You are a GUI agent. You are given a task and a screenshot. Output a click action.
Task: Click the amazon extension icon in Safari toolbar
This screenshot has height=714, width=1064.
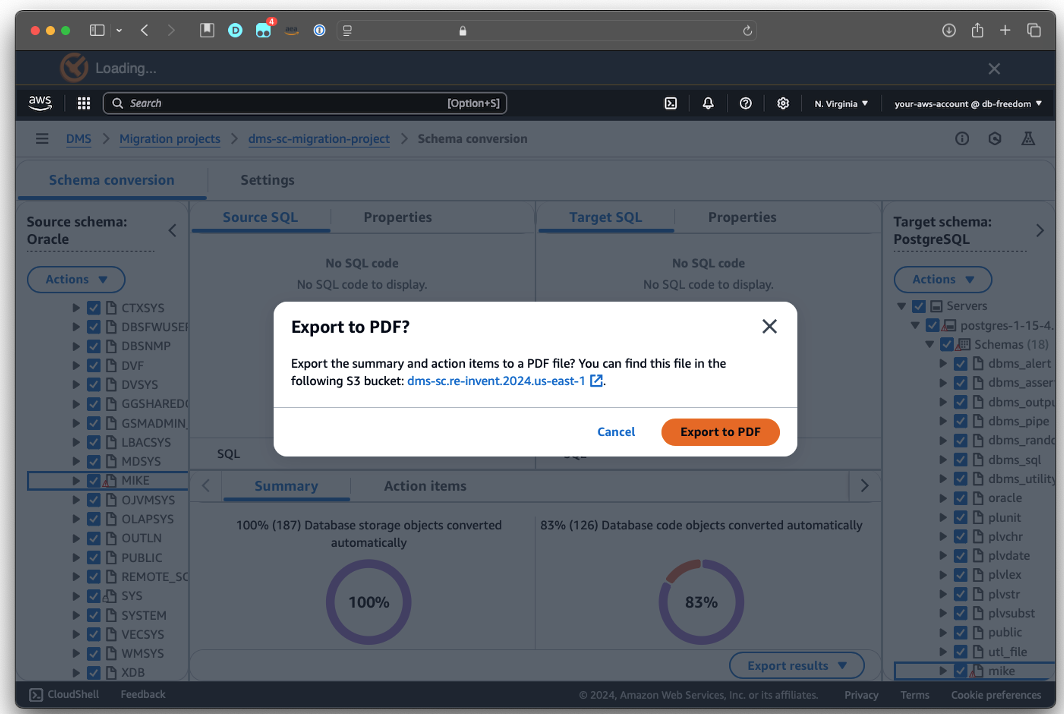tap(292, 30)
